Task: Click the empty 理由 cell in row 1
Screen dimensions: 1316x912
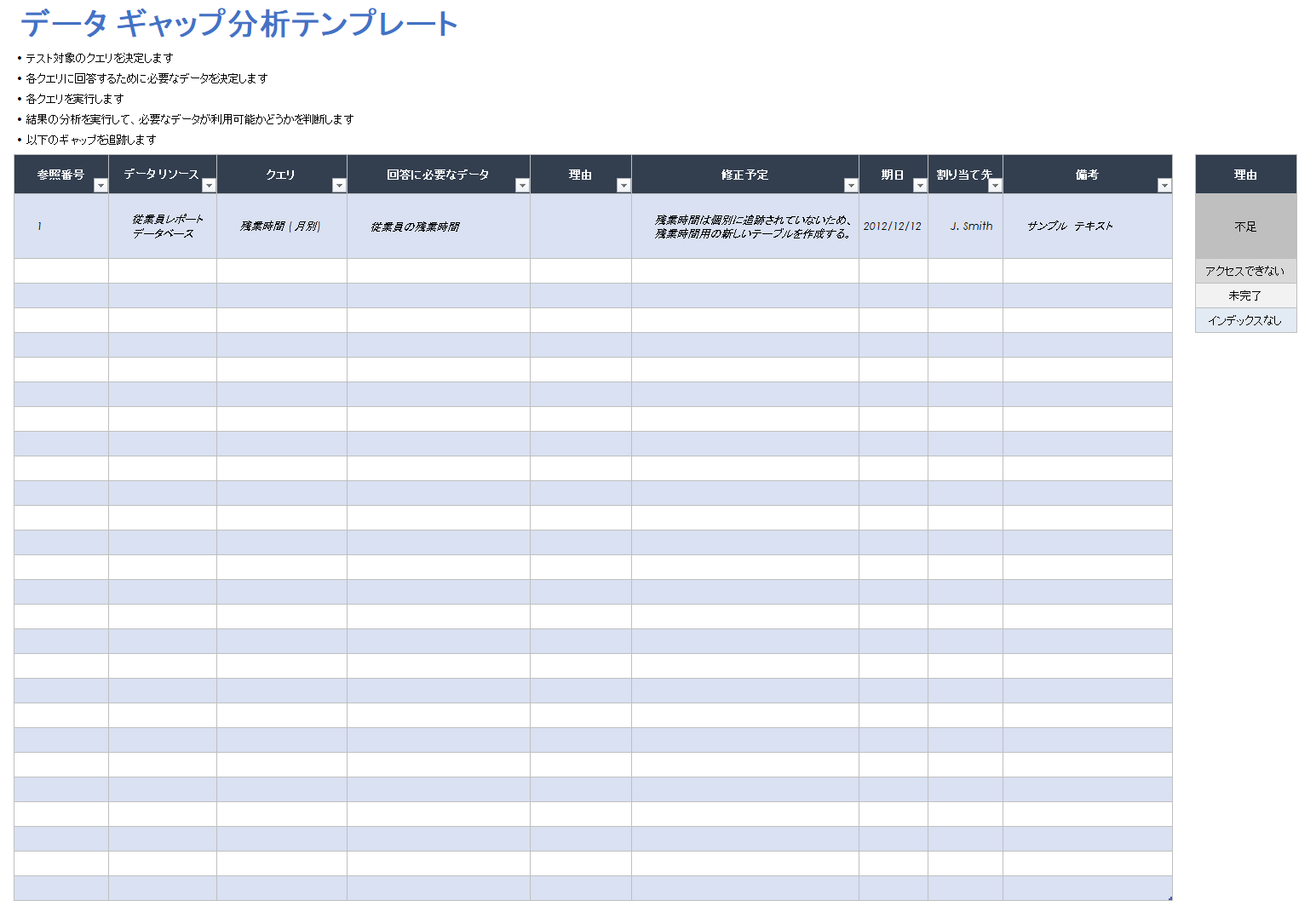Action: (581, 227)
